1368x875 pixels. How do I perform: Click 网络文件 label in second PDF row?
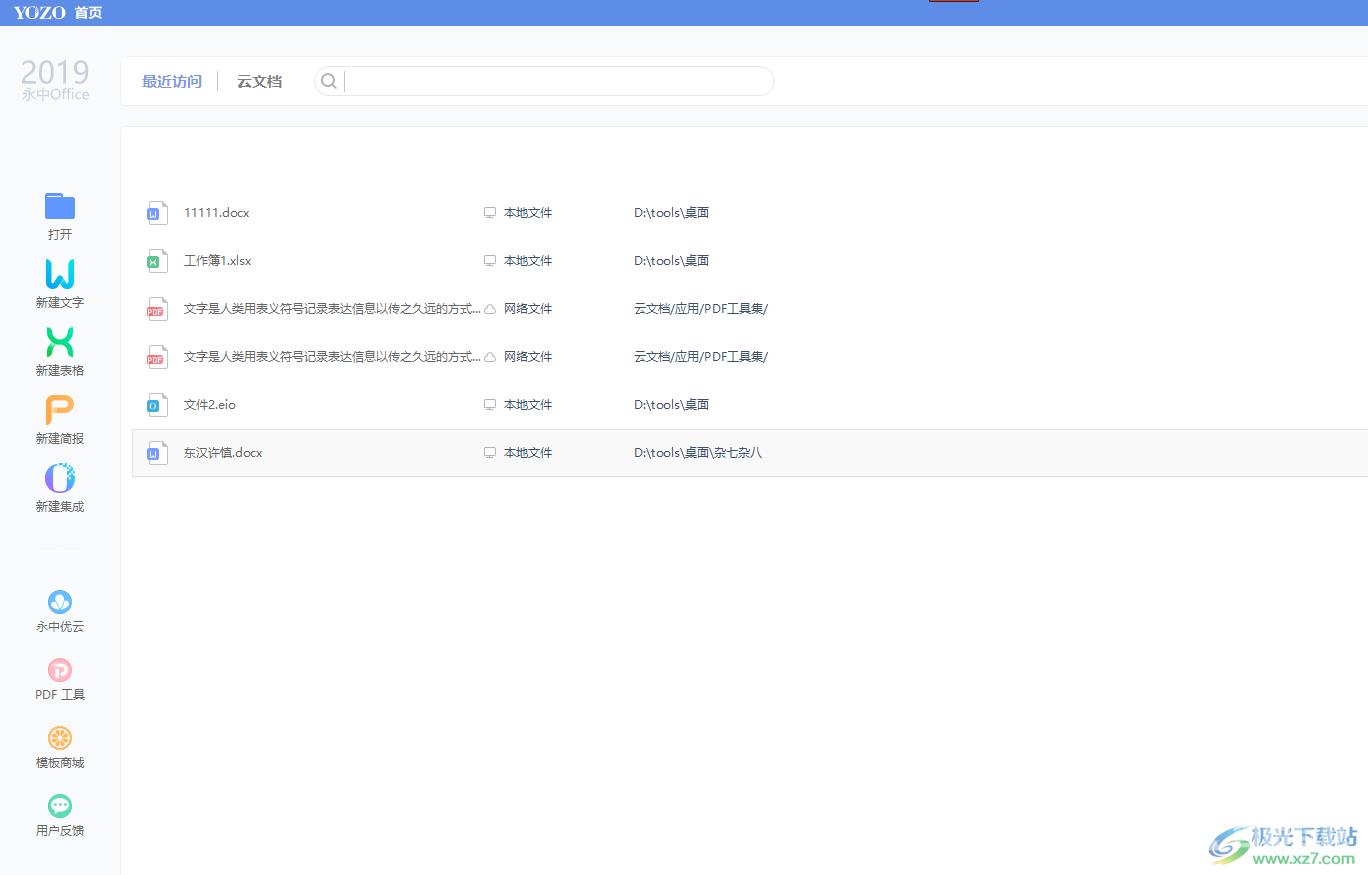(x=528, y=357)
